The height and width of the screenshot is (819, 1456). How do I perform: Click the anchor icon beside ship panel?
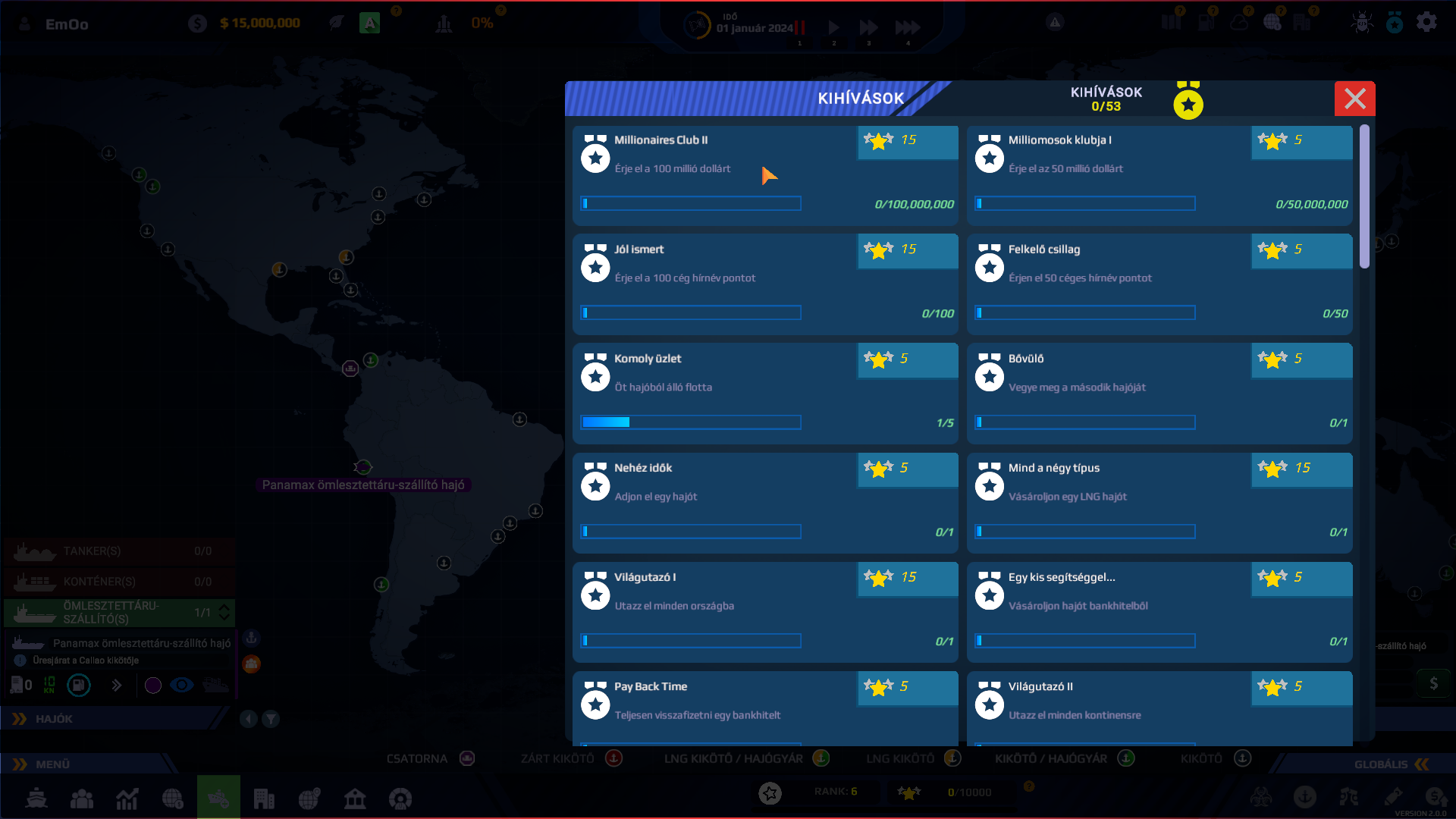252,639
